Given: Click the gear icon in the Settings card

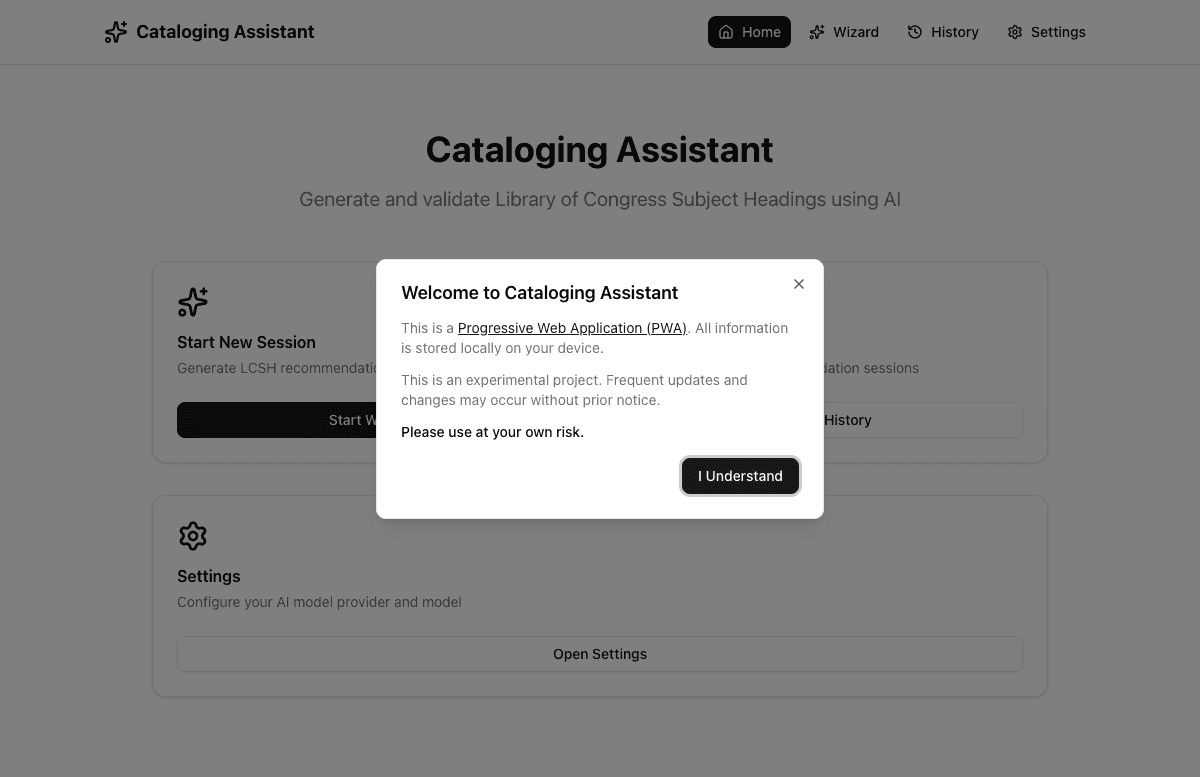Looking at the screenshot, I should click(193, 536).
